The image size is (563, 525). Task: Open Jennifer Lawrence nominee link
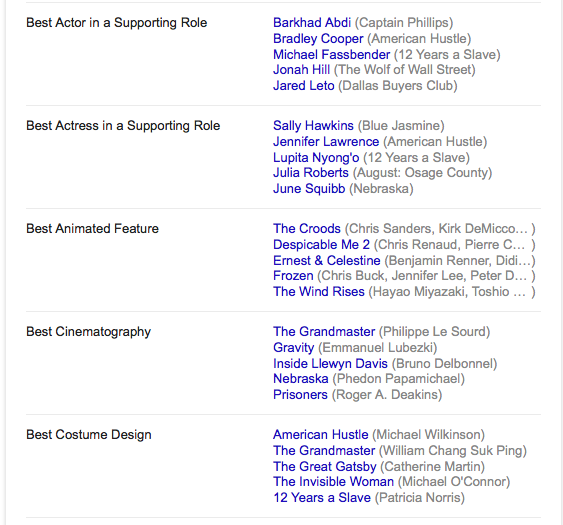(326, 142)
